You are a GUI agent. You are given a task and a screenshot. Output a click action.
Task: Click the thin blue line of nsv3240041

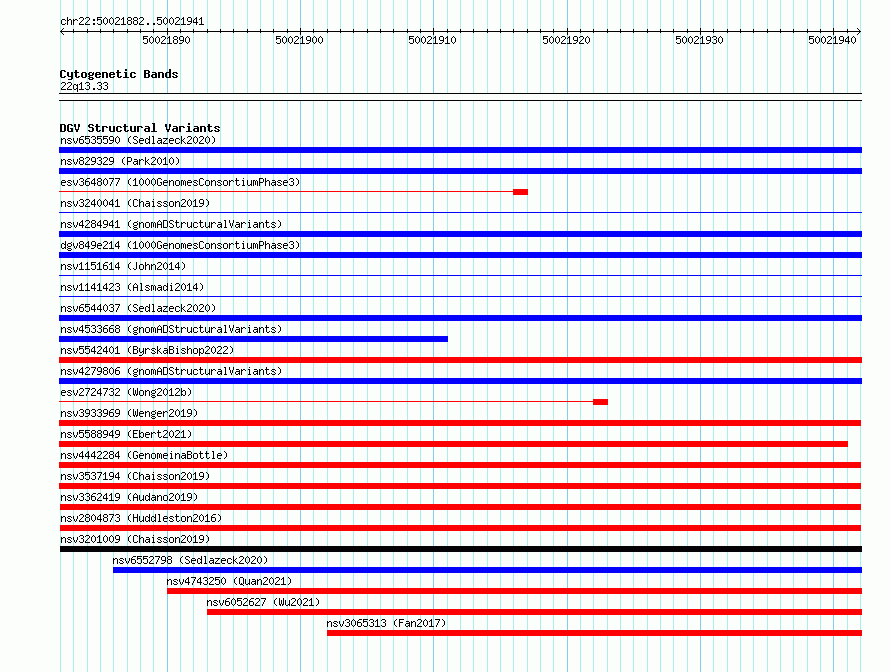(x=460, y=213)
